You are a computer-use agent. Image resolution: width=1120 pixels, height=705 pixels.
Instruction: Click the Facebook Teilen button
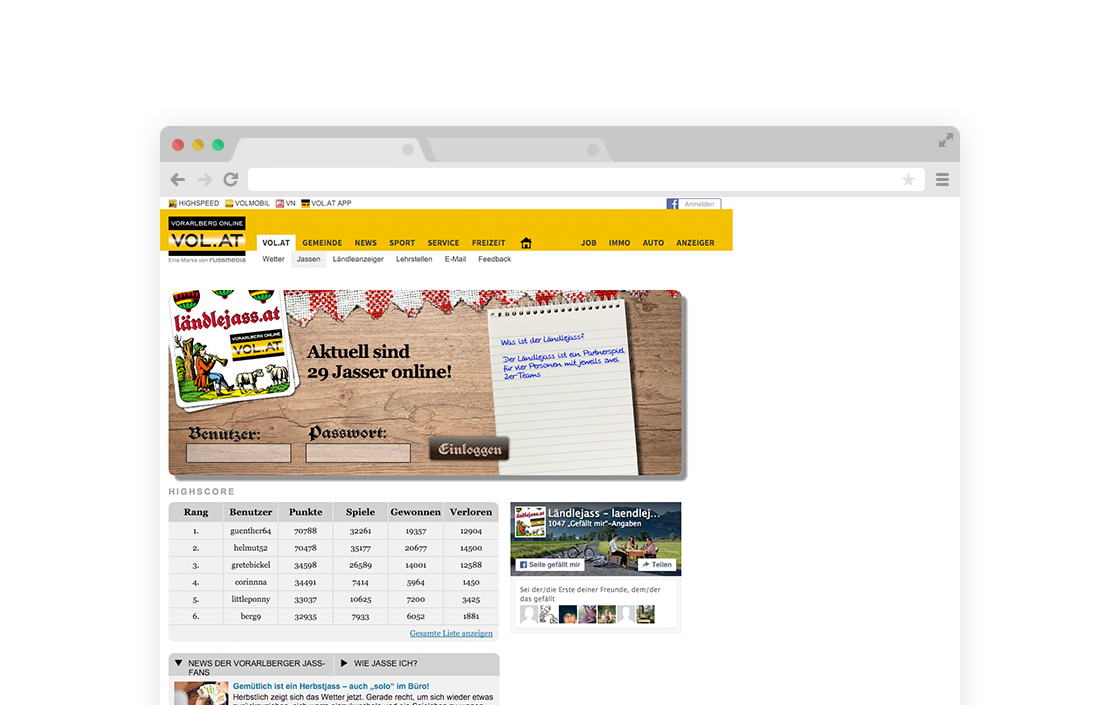click(x=656, y=564)
